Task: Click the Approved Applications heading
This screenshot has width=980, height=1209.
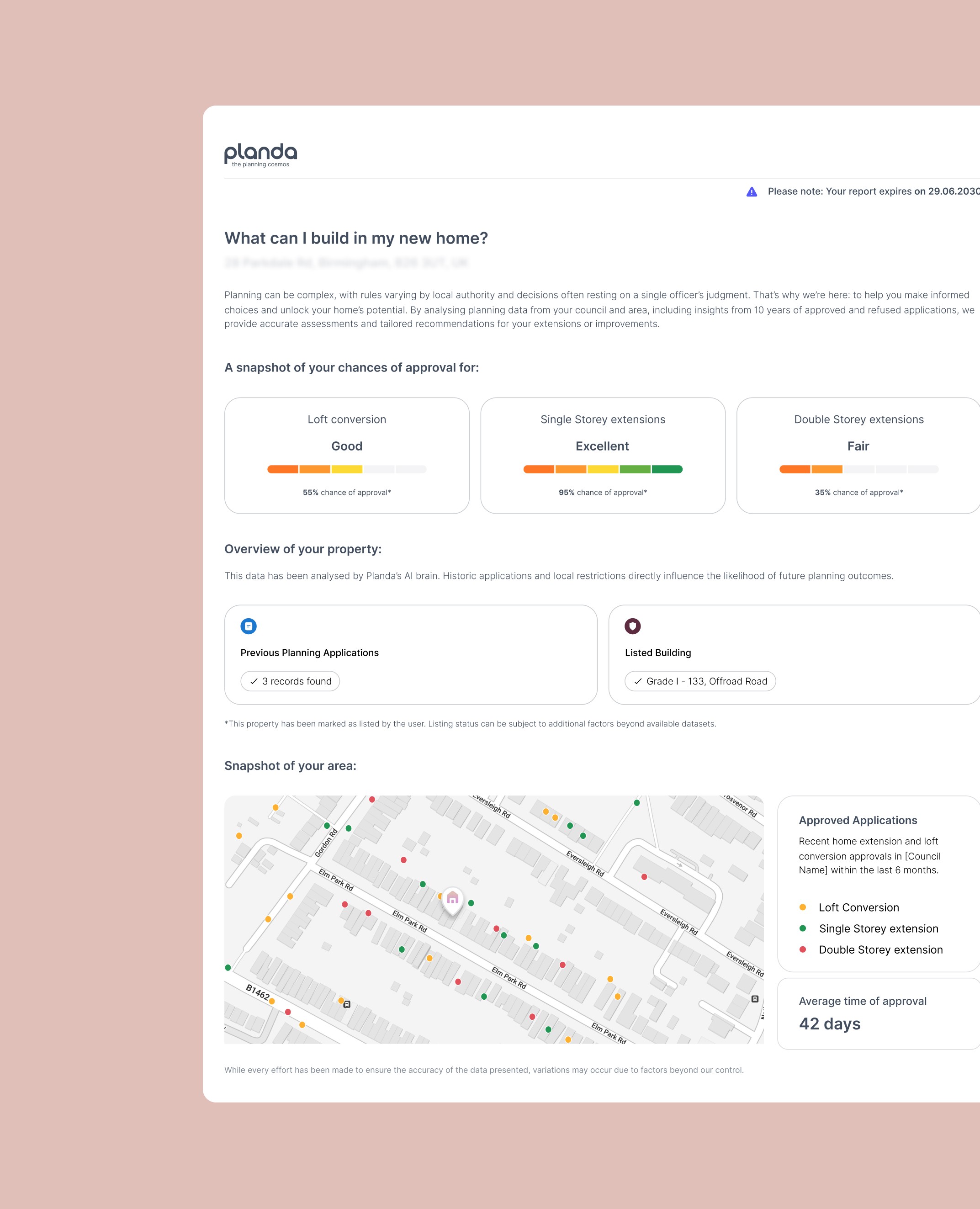Action: (x=858, y=820)
